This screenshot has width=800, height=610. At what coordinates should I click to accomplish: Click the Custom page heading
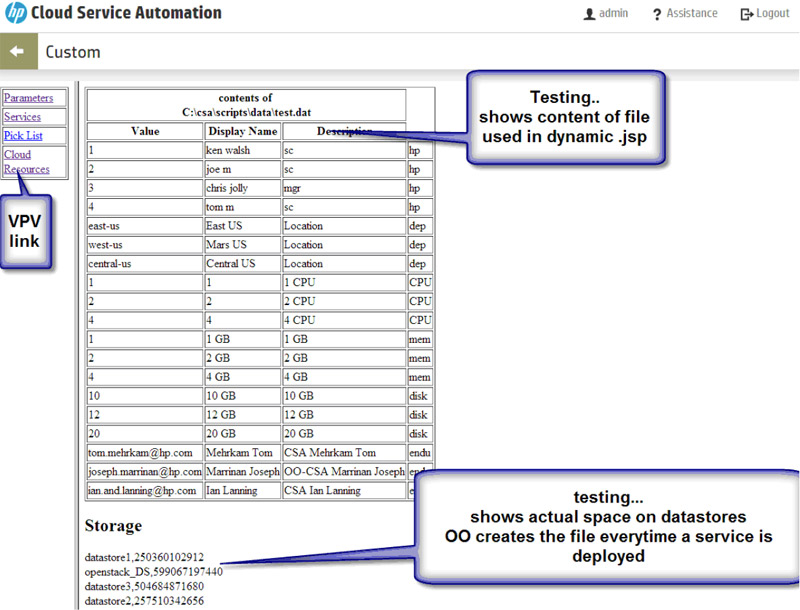pos(73,52)
